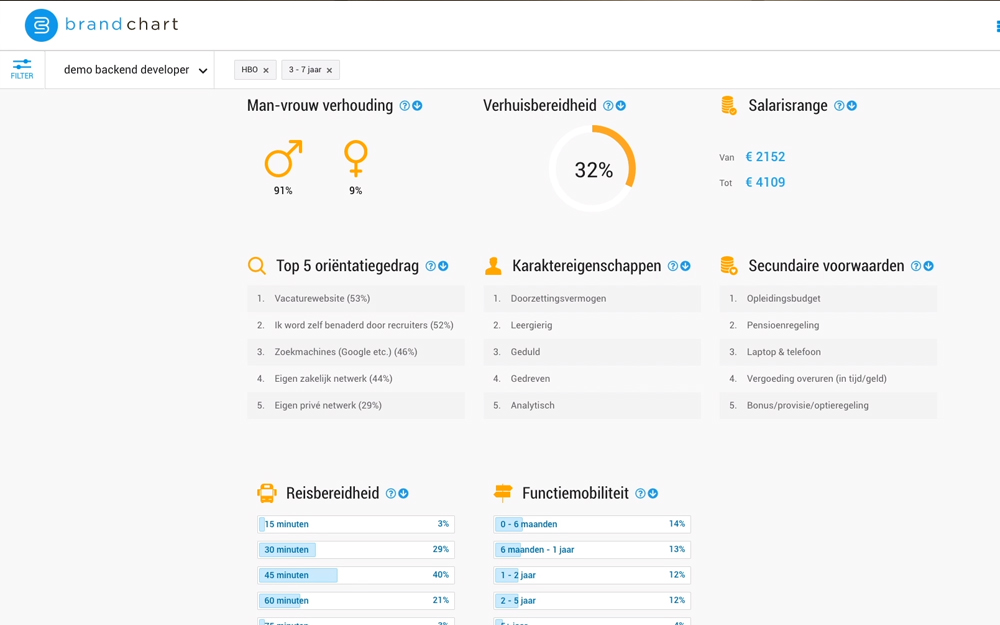Show help for Salarisrange
Viewport: 1000px width, 625px height.
coord(839,106)
